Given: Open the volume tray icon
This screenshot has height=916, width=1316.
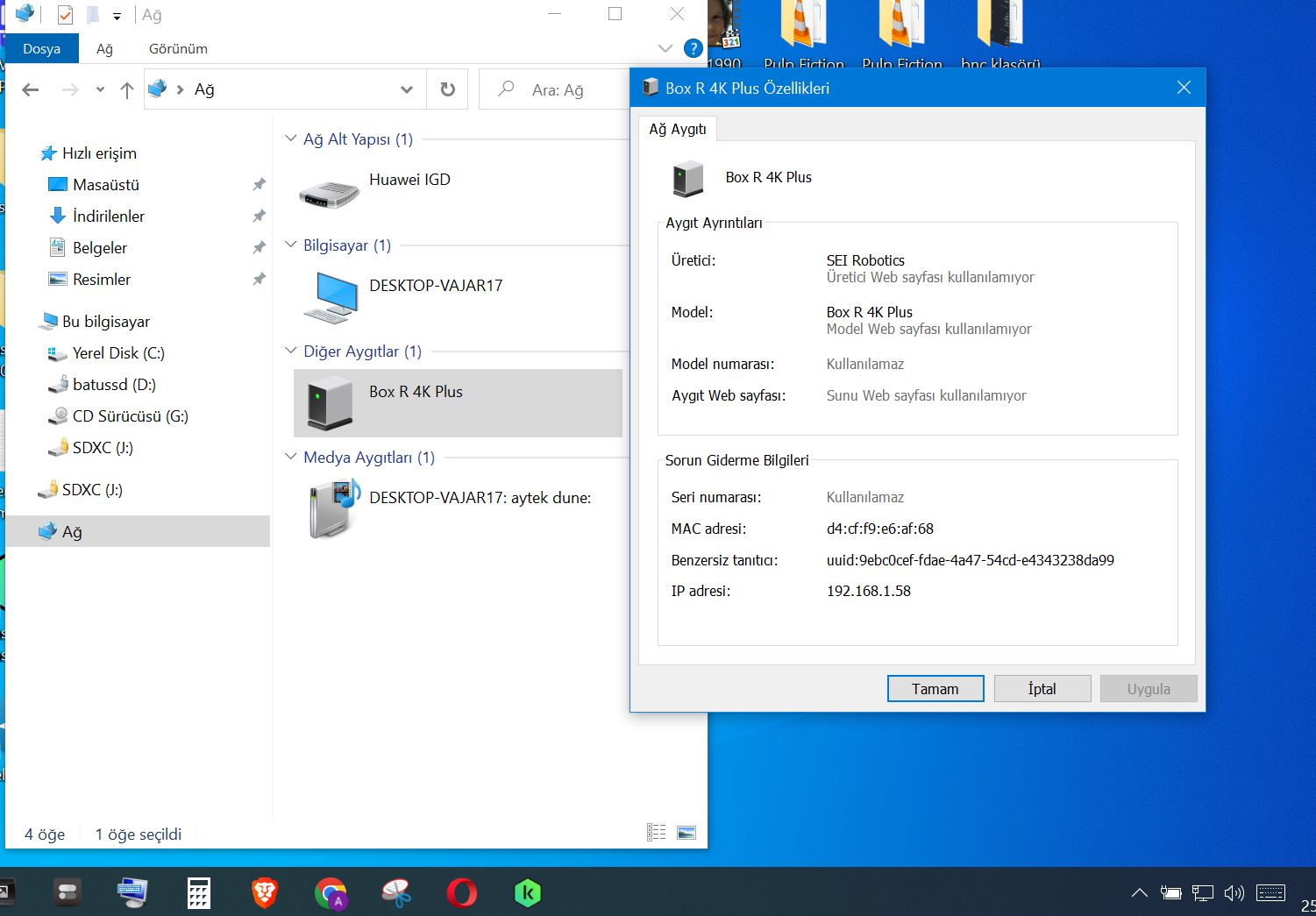Looking at the screenshot, I should pyautogui.click(x=1234, y=893).
